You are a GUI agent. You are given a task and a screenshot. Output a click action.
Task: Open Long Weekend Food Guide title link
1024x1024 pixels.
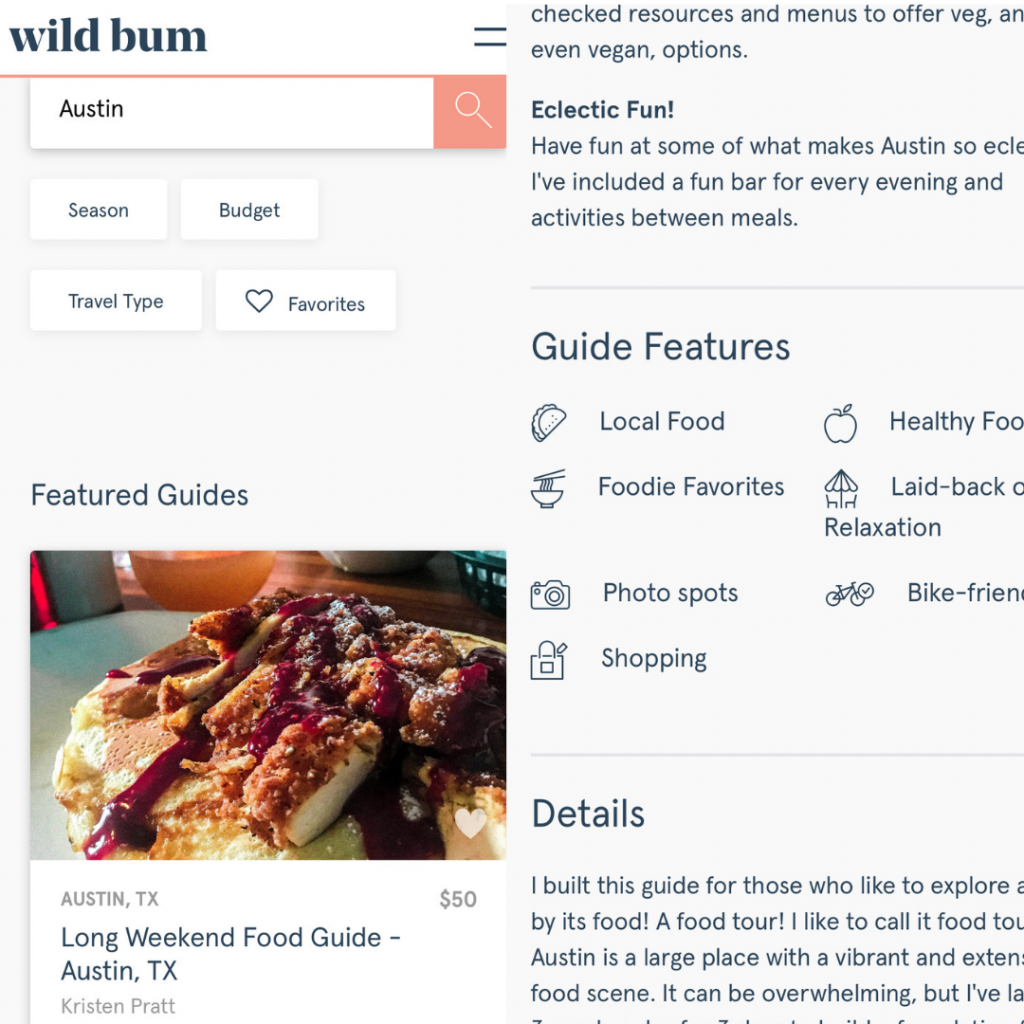coord(231,954)
